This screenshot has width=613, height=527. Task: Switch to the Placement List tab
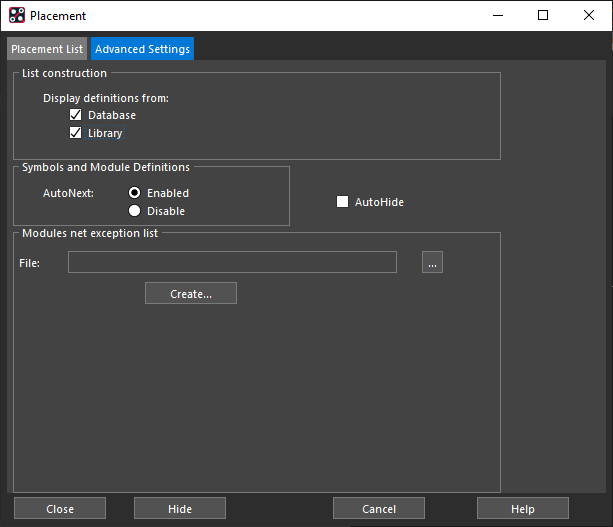[x=47, y=49]
